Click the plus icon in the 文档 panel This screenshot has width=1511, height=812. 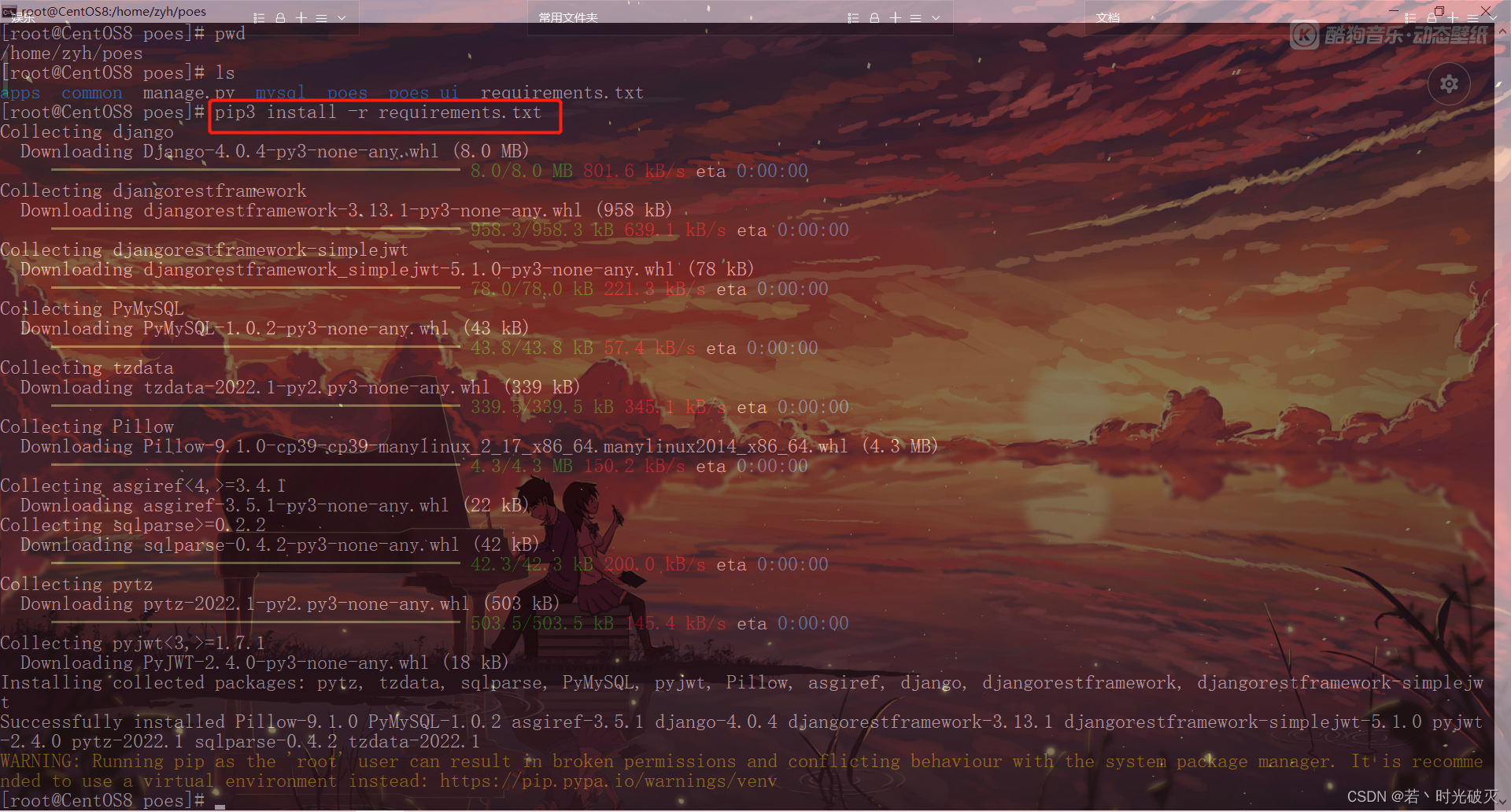click(x=1452, y=17)
